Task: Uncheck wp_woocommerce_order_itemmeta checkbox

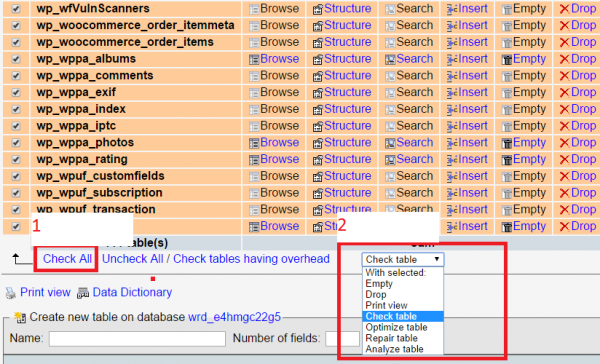Action: coord(16,26)
